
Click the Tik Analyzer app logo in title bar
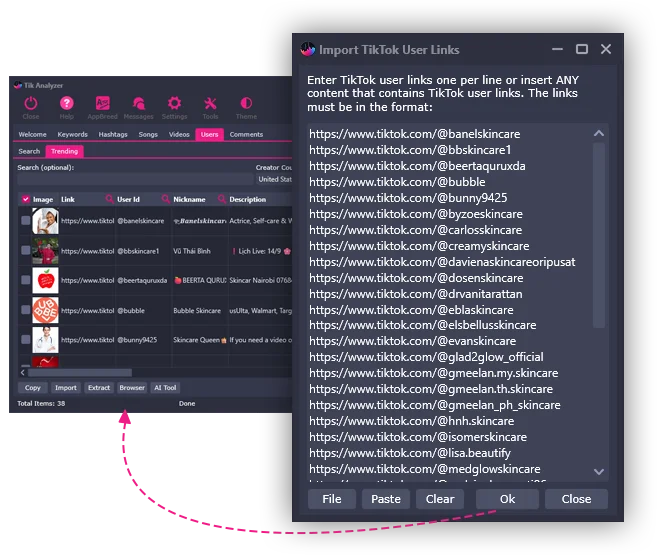[18, 85]
